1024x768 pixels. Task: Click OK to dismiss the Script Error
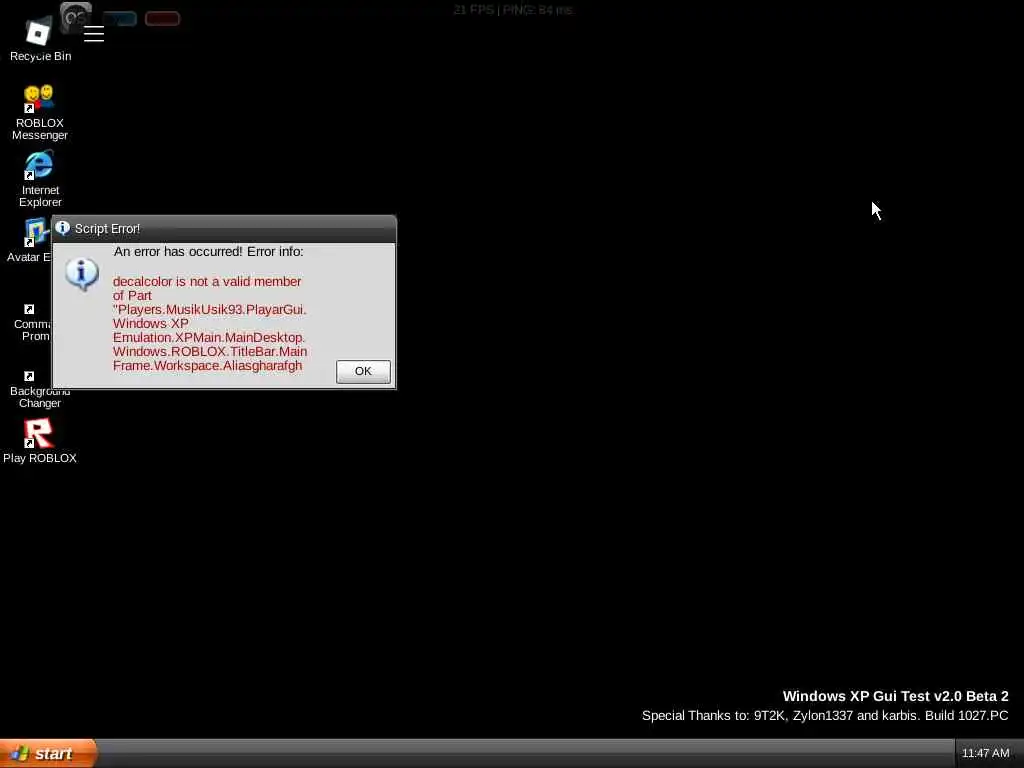click(363, 371)
